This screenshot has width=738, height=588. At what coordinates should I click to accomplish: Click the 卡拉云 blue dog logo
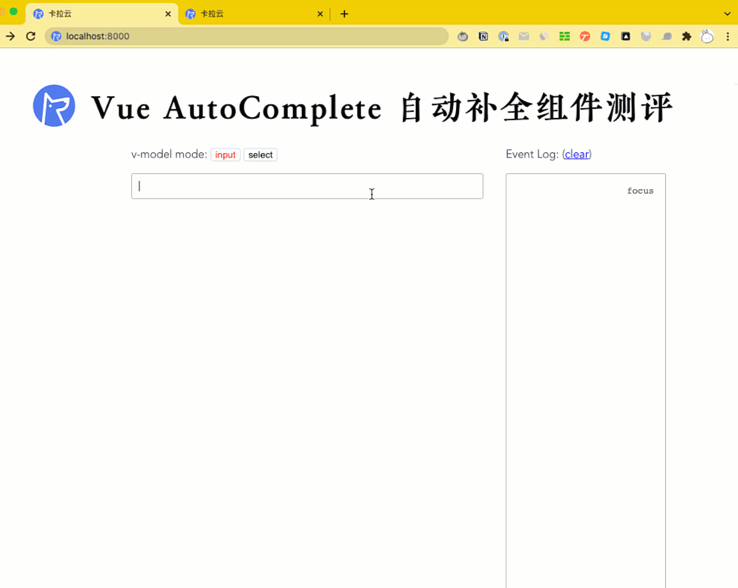[54, 105]
